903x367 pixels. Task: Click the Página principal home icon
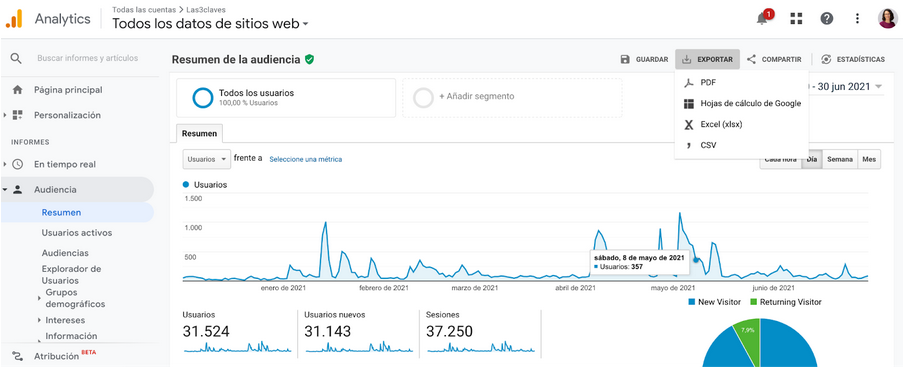(17, 90)
